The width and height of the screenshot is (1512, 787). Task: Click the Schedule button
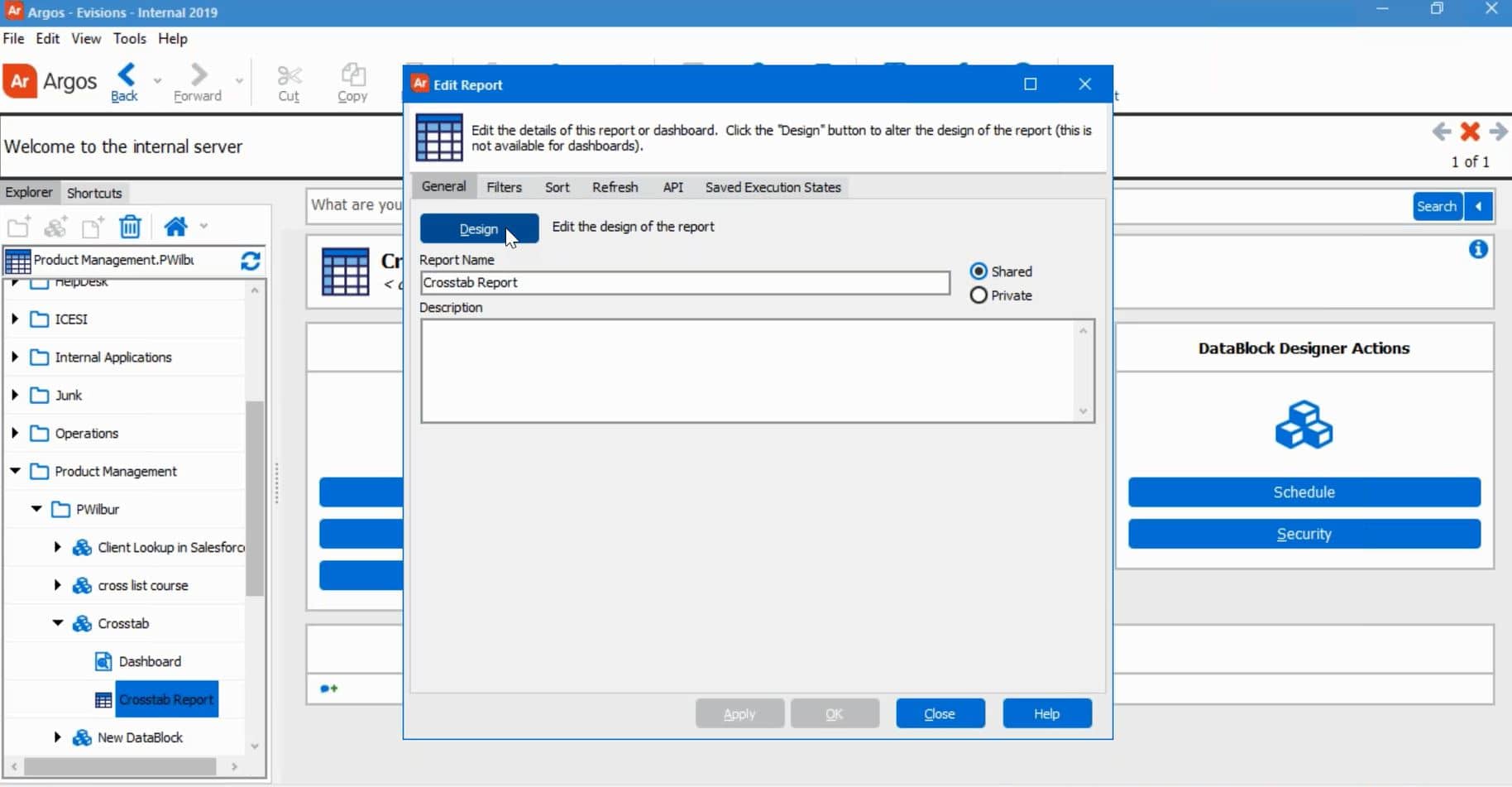(x=1305, y=492)
